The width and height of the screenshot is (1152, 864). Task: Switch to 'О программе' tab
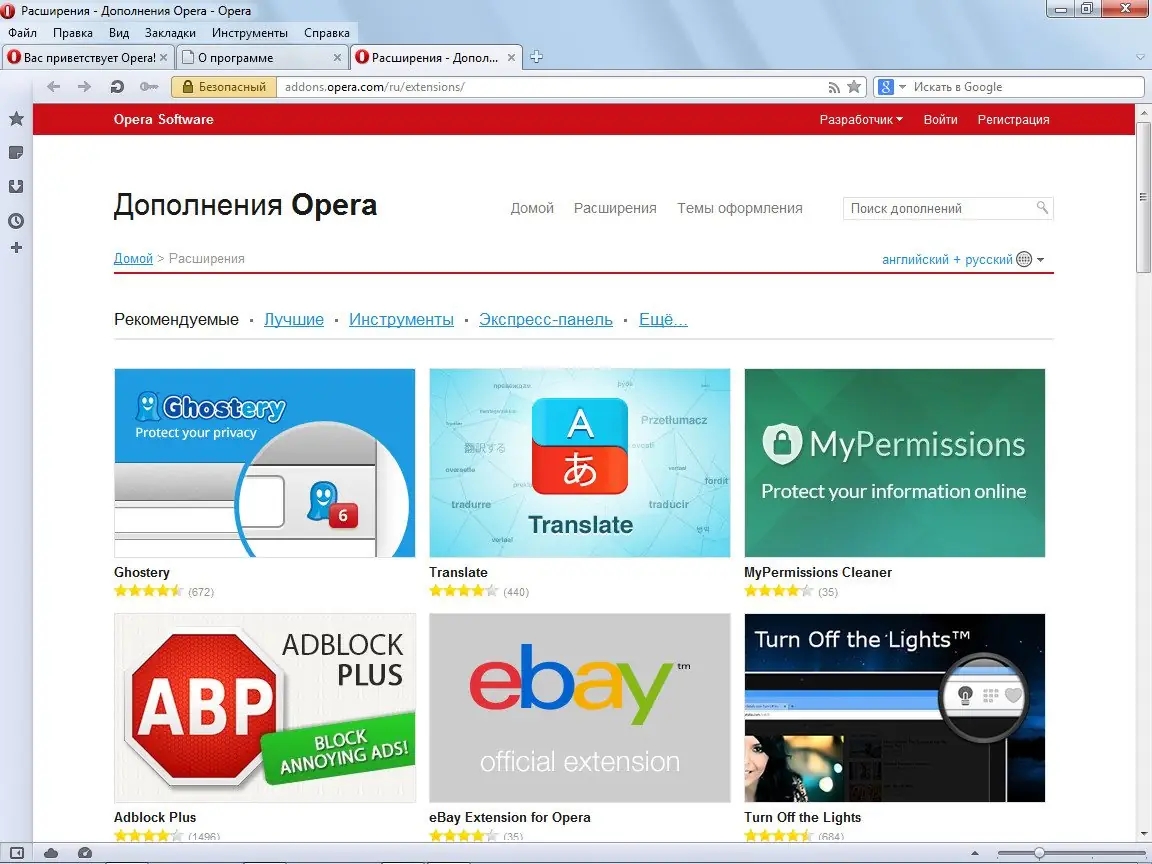[x=262, y=57]
